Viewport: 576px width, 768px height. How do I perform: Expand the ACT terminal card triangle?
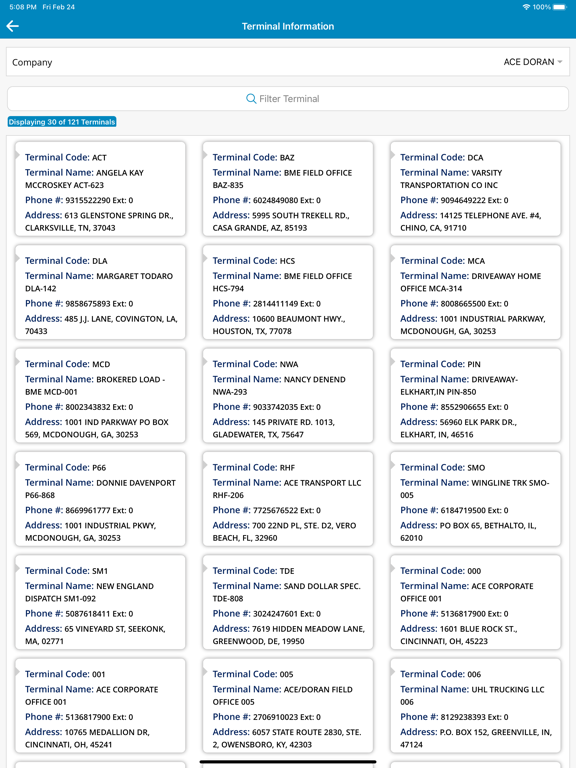tap(17, 155)
